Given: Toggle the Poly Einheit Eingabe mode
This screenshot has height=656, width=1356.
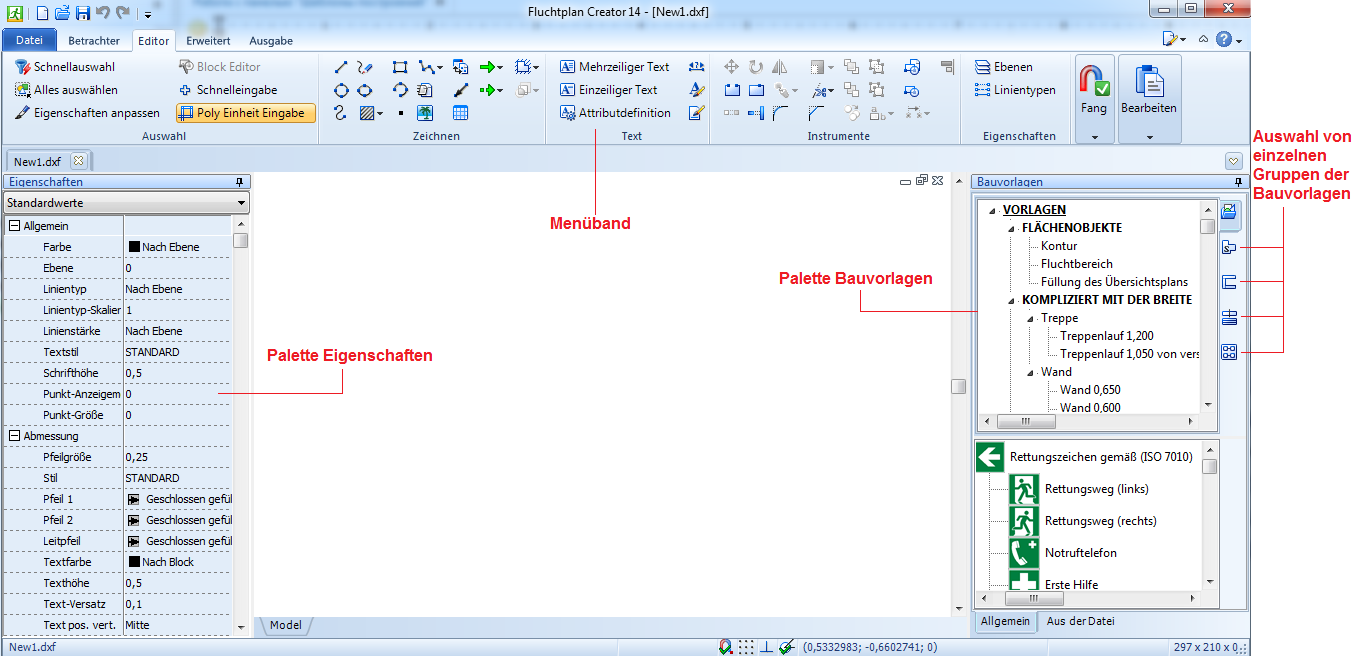Looking at the screenshot, I should 246,113.
